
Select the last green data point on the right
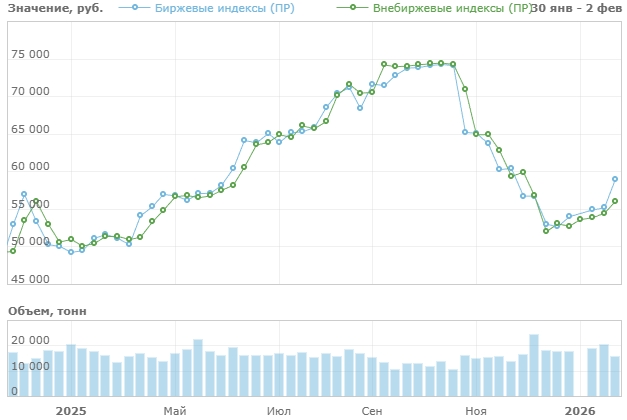coord(615,201)
